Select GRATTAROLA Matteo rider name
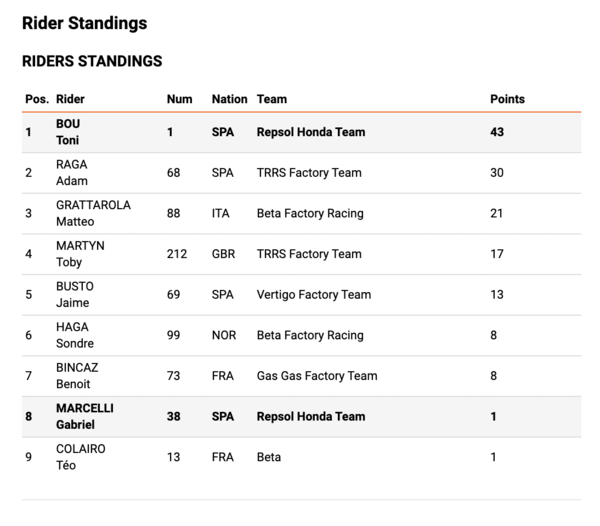This screenshot has height=526, width=600. 93,213
